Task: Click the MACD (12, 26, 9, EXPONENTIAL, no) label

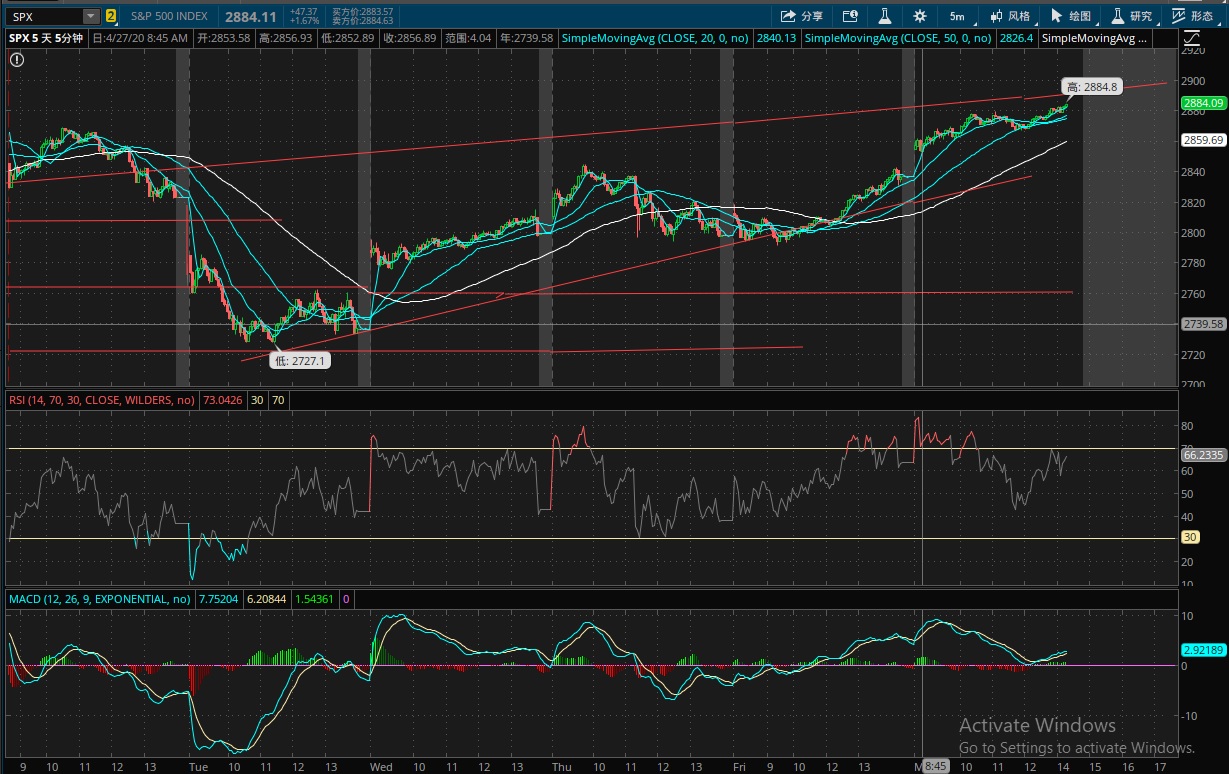Action: click(99, 599)
